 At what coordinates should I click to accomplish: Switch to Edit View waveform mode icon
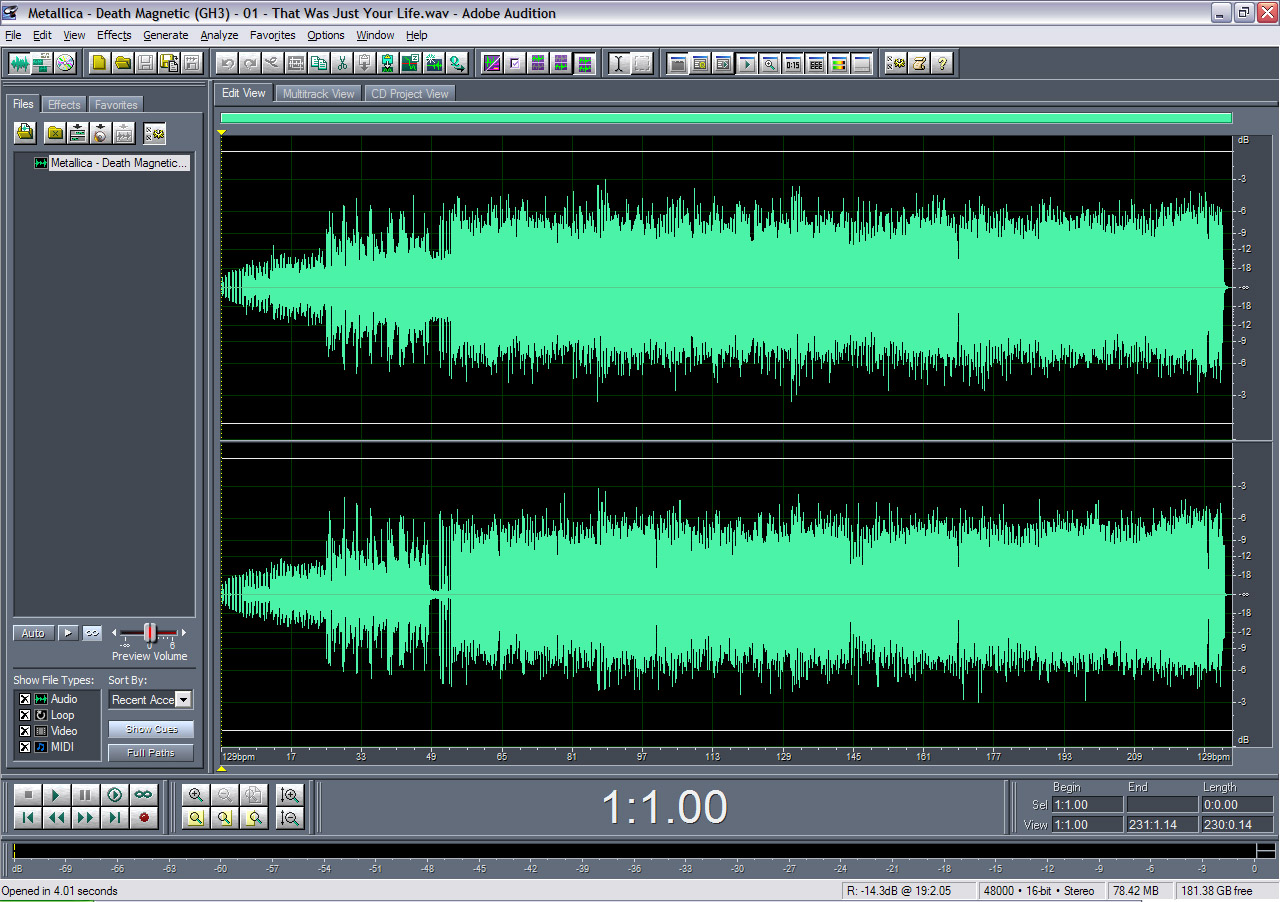coord(20,63)
